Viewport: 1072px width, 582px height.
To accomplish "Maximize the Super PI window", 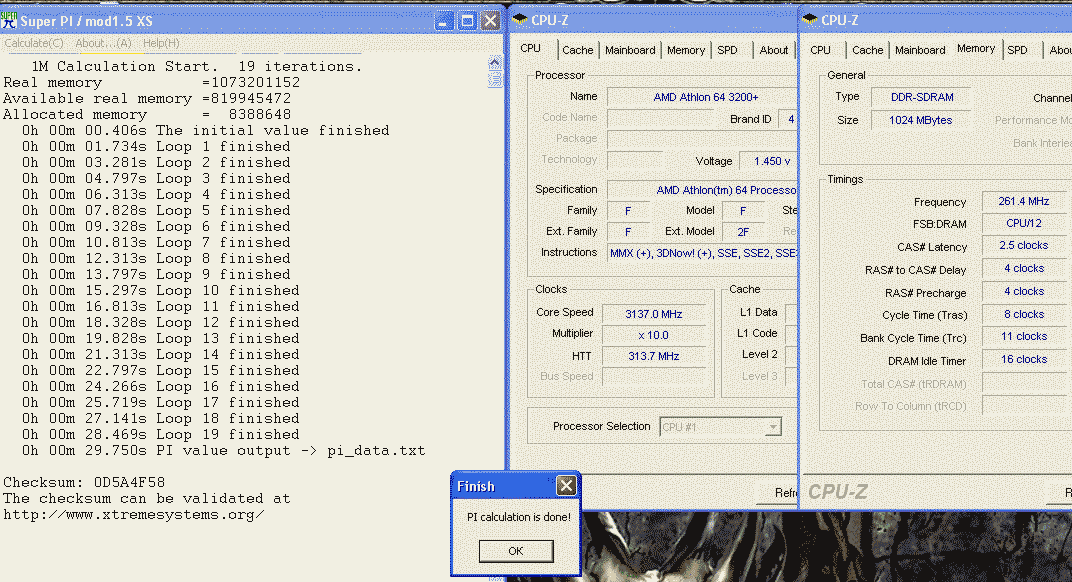I will (x=467, y=21).
